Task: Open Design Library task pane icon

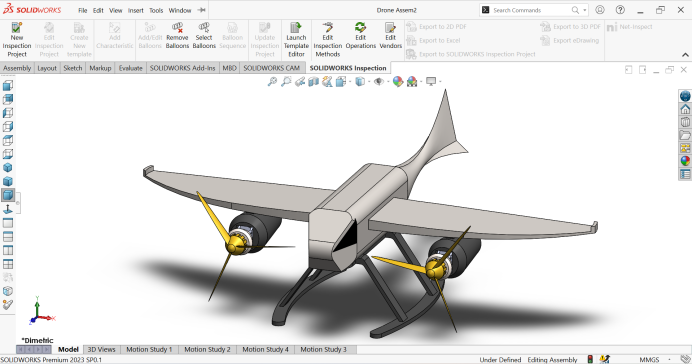Action: coord(685,122)
